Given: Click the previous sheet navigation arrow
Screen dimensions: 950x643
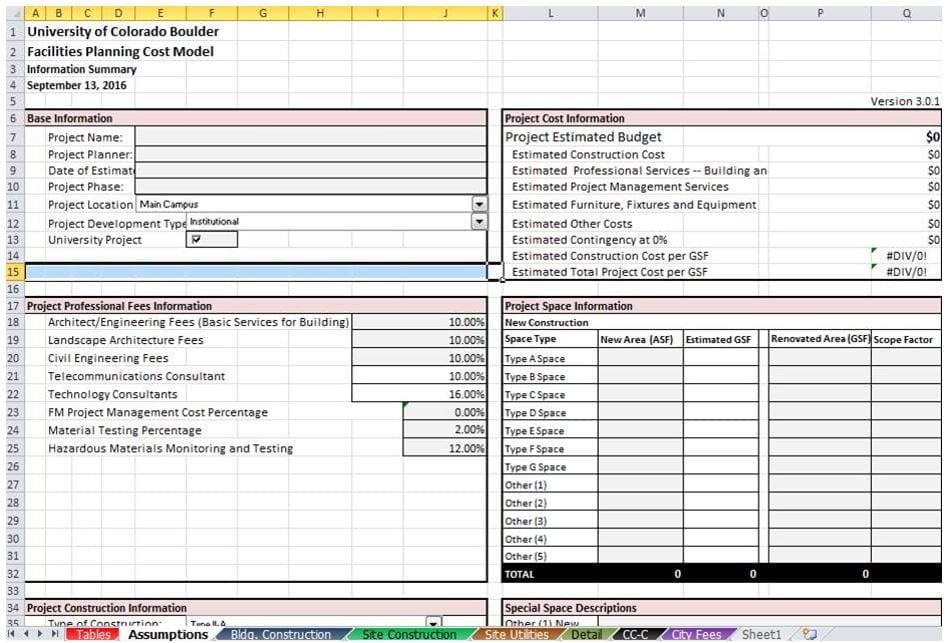Looking at the screenshot, I should tap(24, 635).
